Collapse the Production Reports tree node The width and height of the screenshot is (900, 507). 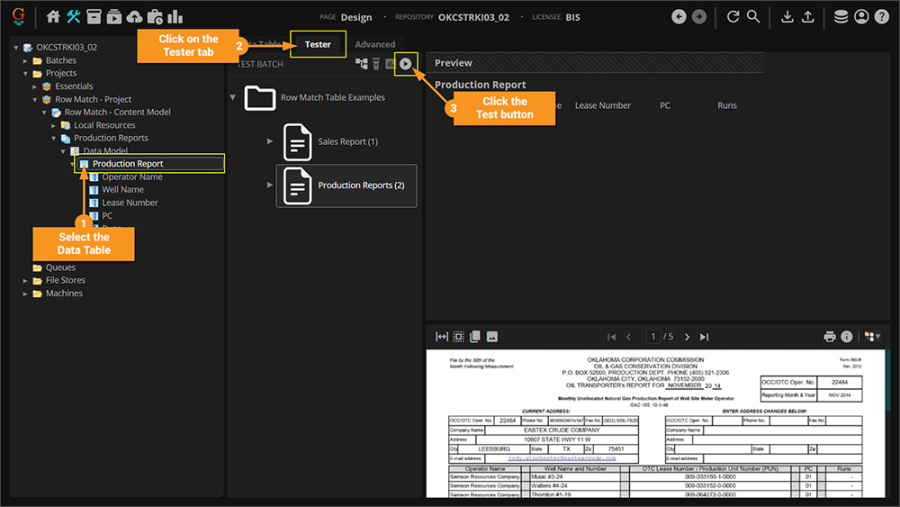click(53, 138)
